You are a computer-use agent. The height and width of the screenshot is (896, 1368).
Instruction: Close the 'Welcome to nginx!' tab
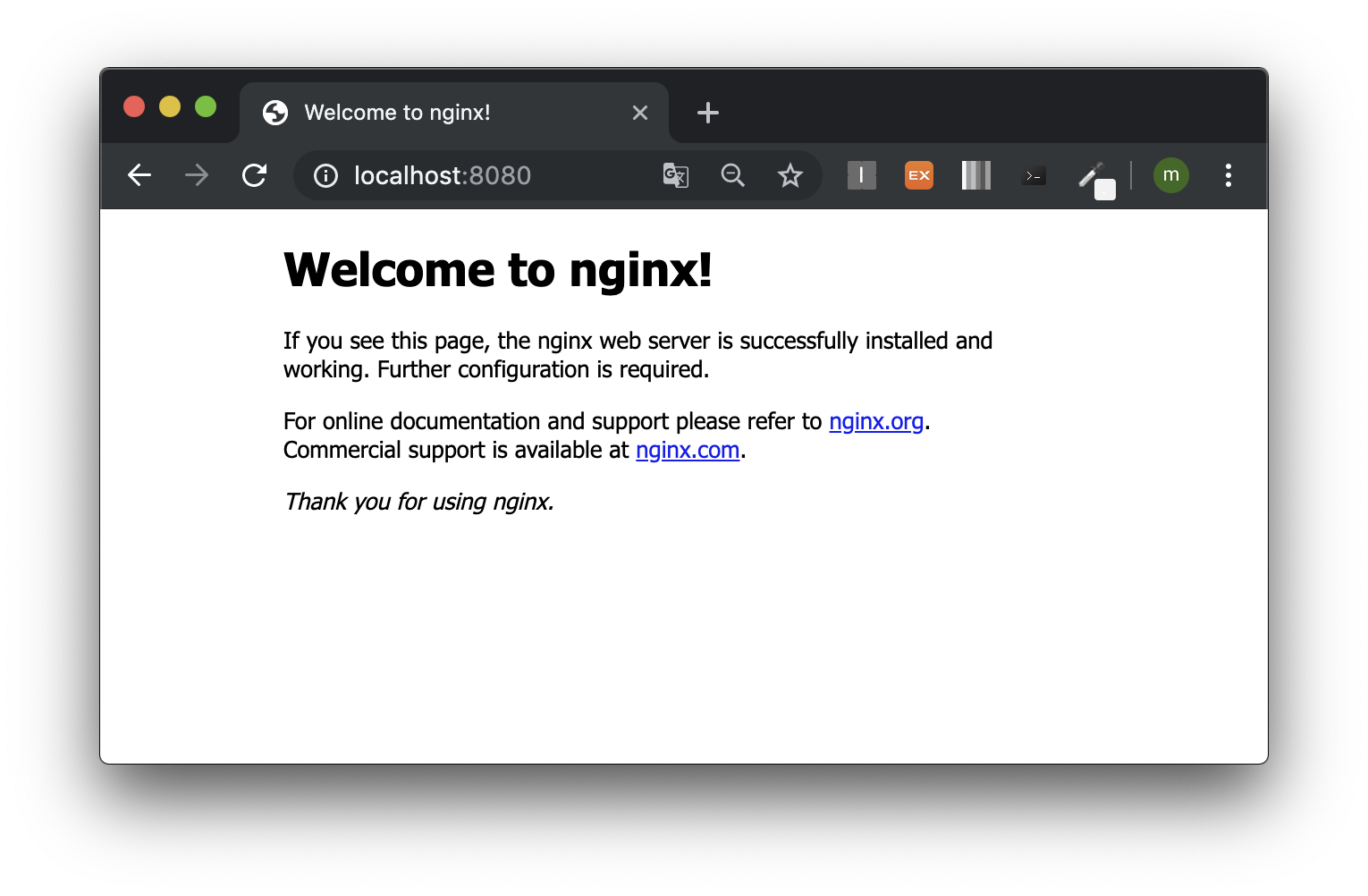coord(640,113)
